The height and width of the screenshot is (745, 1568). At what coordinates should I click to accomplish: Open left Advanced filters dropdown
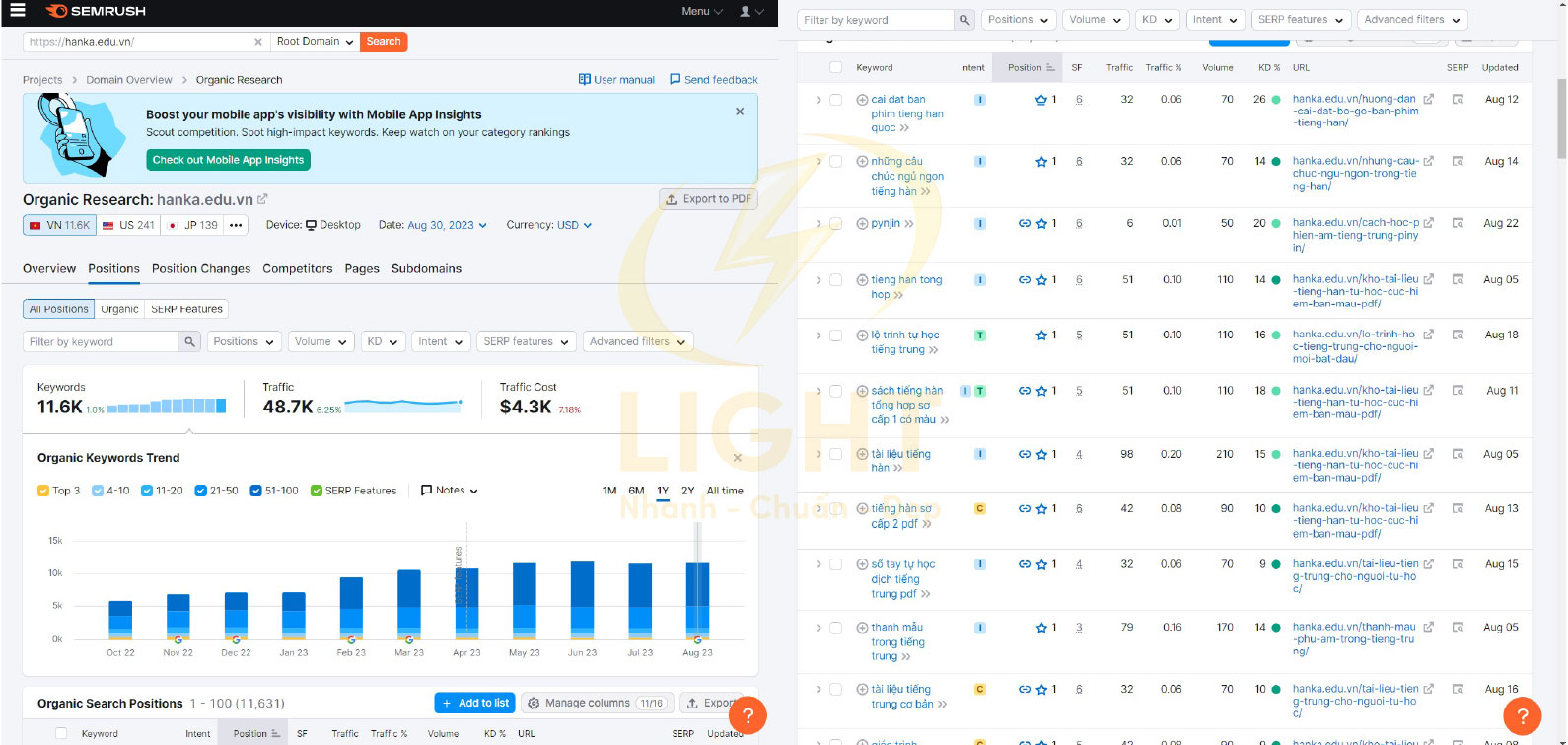click(x=637, y=341)
